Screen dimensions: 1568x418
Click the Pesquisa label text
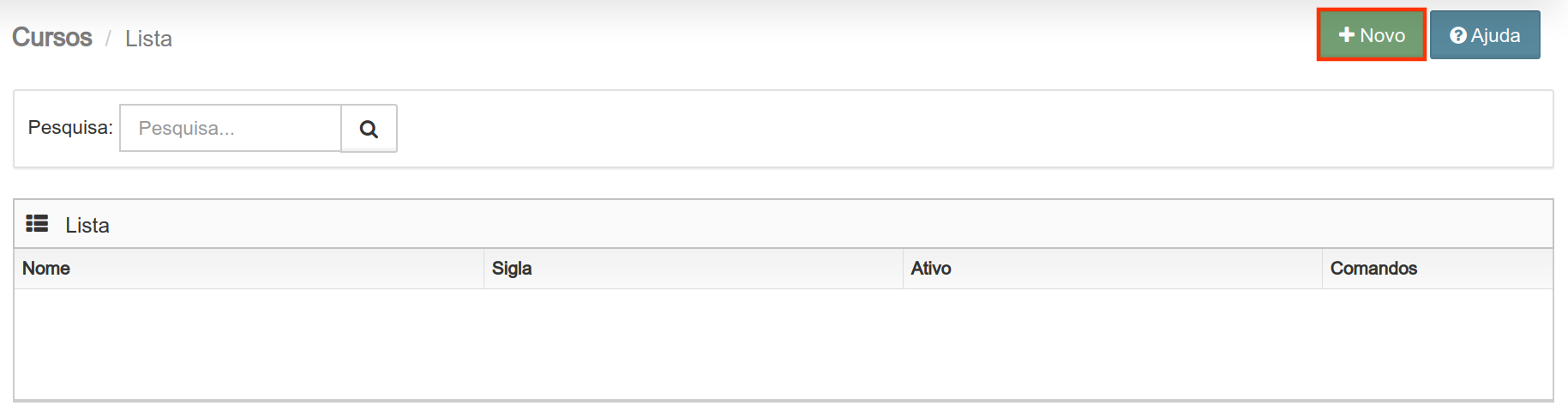pos(70,128)
